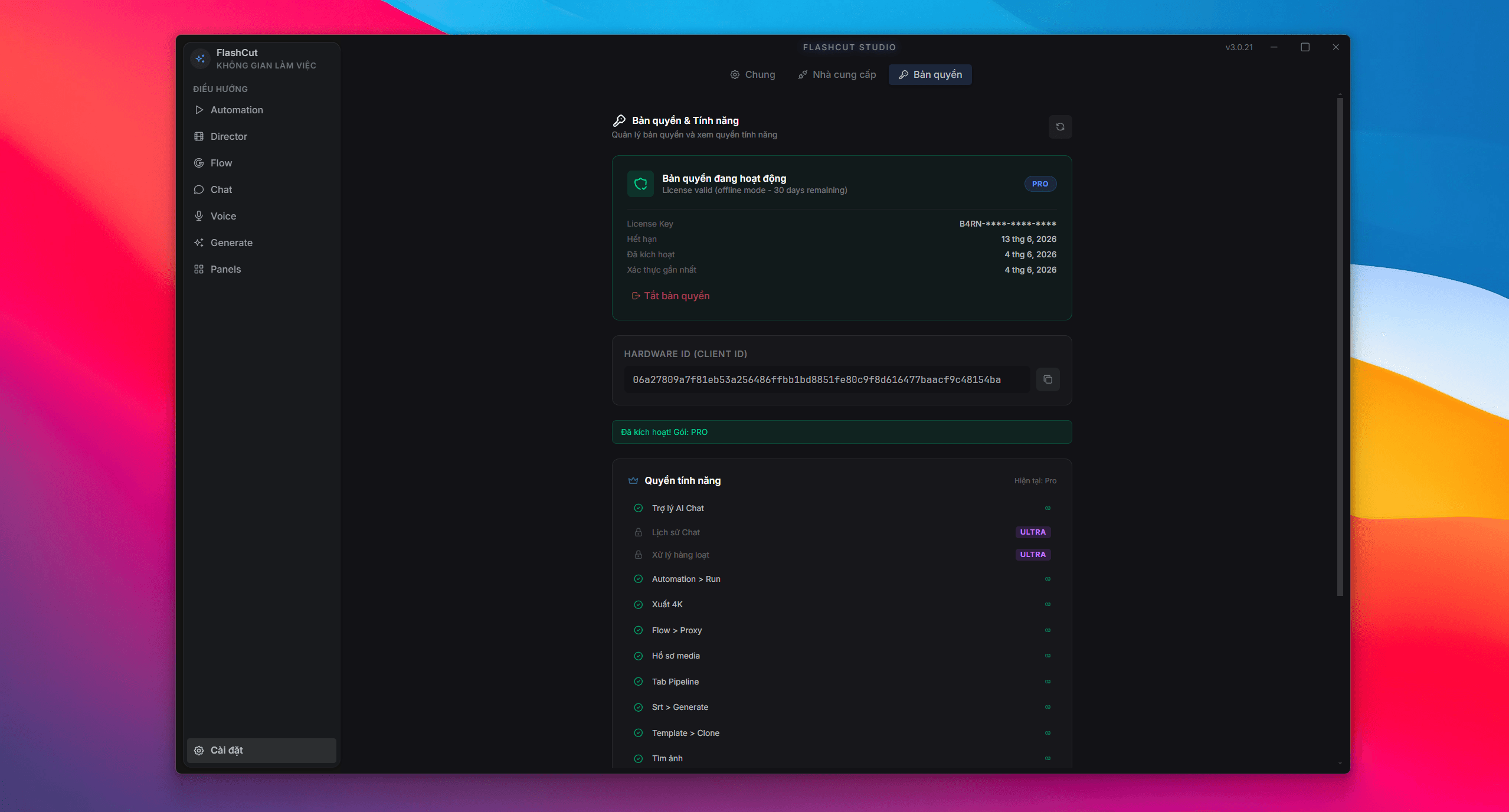Screen dimensions: 1509x812
Task: Click the 'Hiện tại: Pro' label
Action: (x=1035, y=481)
